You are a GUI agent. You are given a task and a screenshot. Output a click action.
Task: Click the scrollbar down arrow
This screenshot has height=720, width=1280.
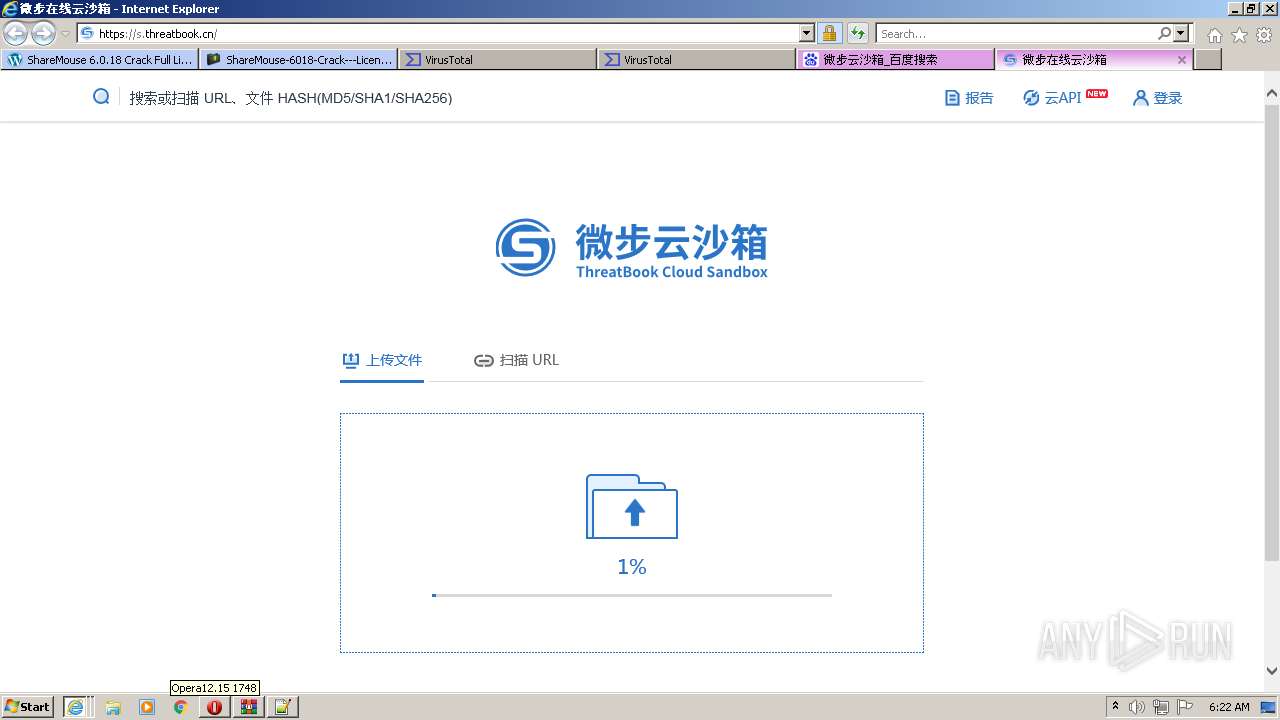click(1272, 671)
